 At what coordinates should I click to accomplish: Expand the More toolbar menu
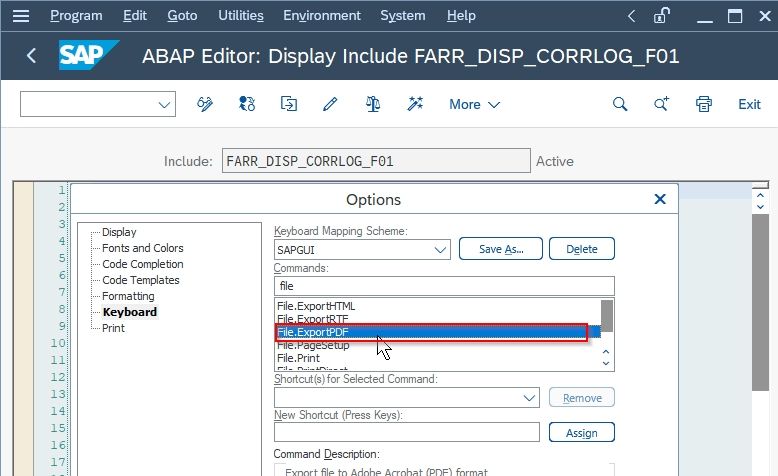pos(474,104)
